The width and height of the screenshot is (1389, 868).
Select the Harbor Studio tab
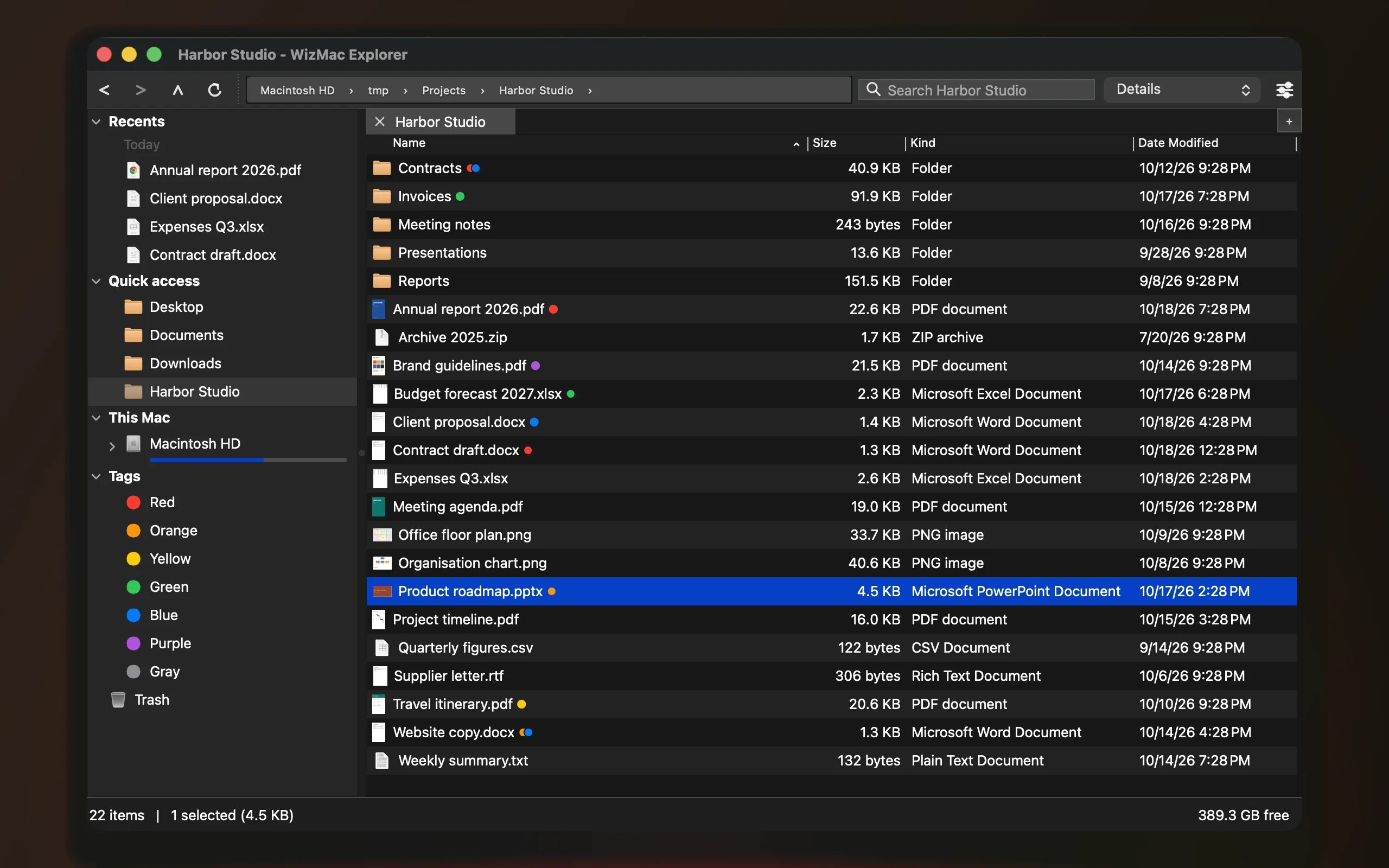(x=440, y=122)
